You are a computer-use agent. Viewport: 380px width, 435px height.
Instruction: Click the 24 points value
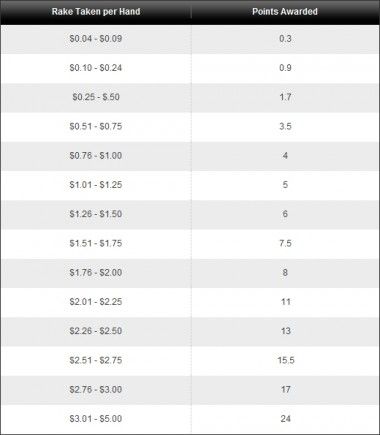pyautogui.click(x=286, y=419)
